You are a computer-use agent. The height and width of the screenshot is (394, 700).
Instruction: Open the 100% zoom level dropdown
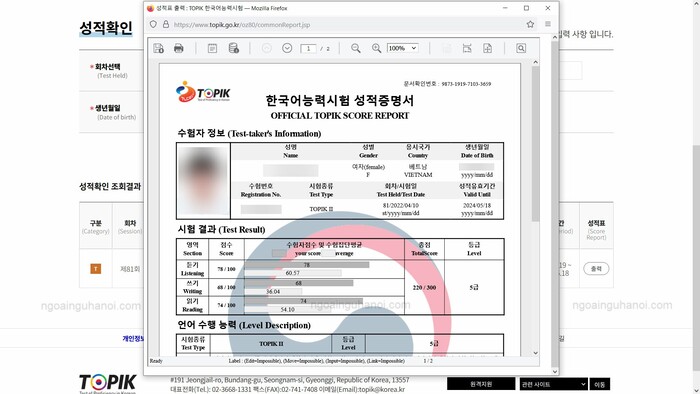coord(403,48)
